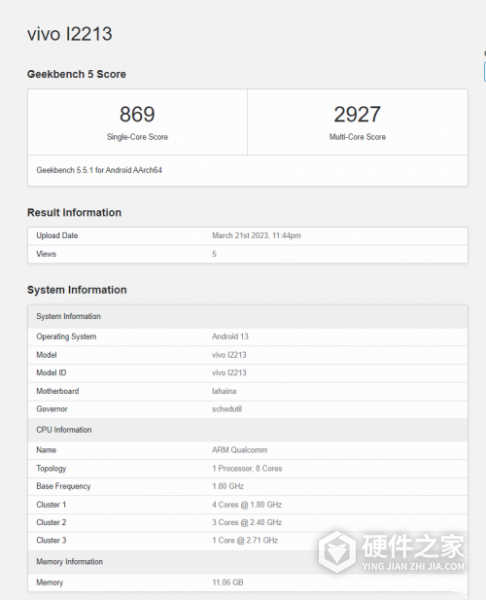The image size is (486, 600).
Task: Click the 'System Information' table header row
Action: pos(247,316)
